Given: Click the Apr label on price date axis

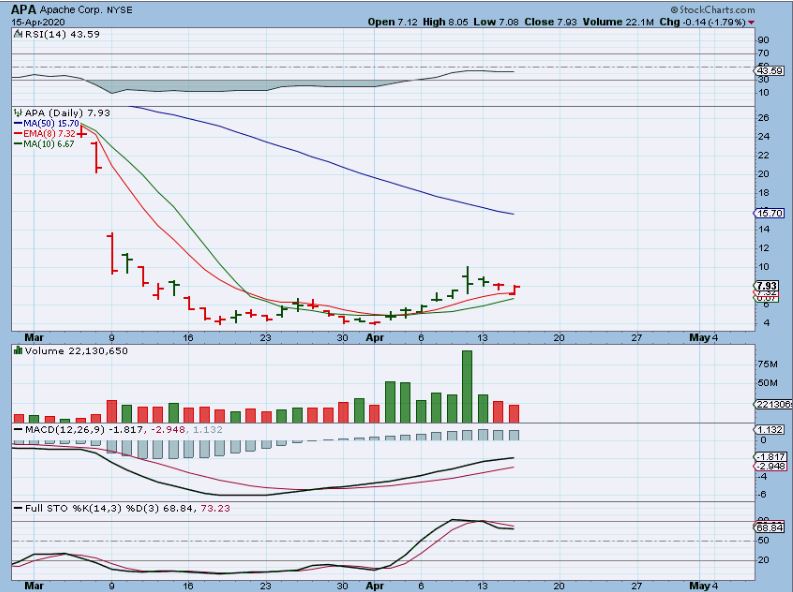Looking at the screenshot, I should [375, 337].
